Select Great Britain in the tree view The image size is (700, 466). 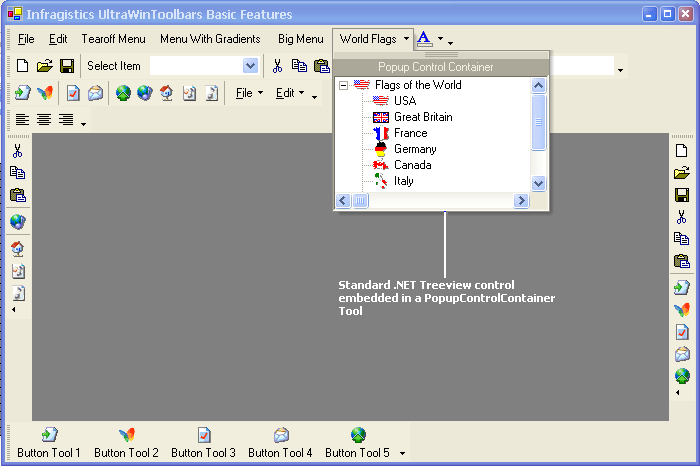pyautogui.click(x=422, y=117)
